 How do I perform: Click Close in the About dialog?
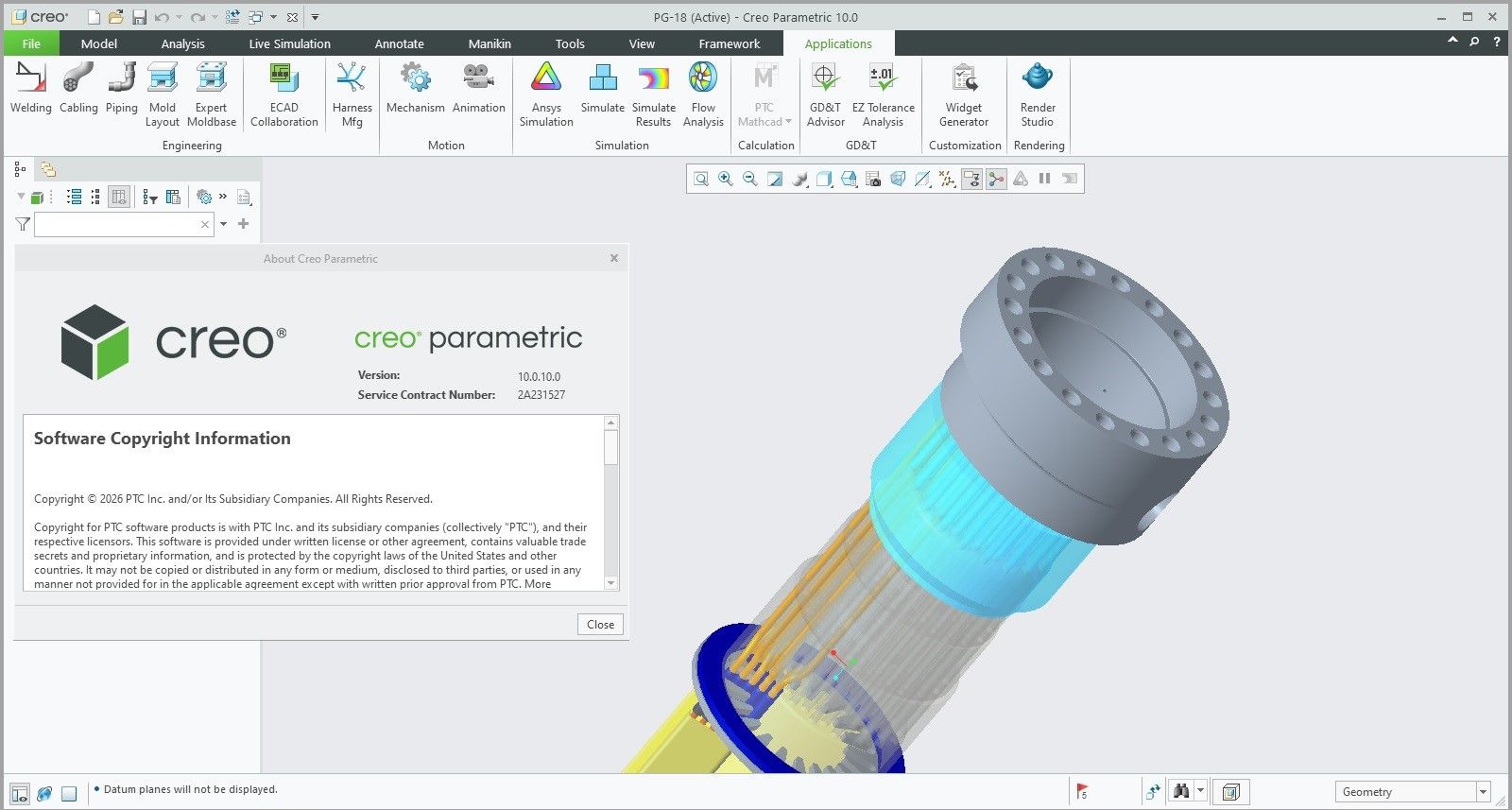pos(600,625)
